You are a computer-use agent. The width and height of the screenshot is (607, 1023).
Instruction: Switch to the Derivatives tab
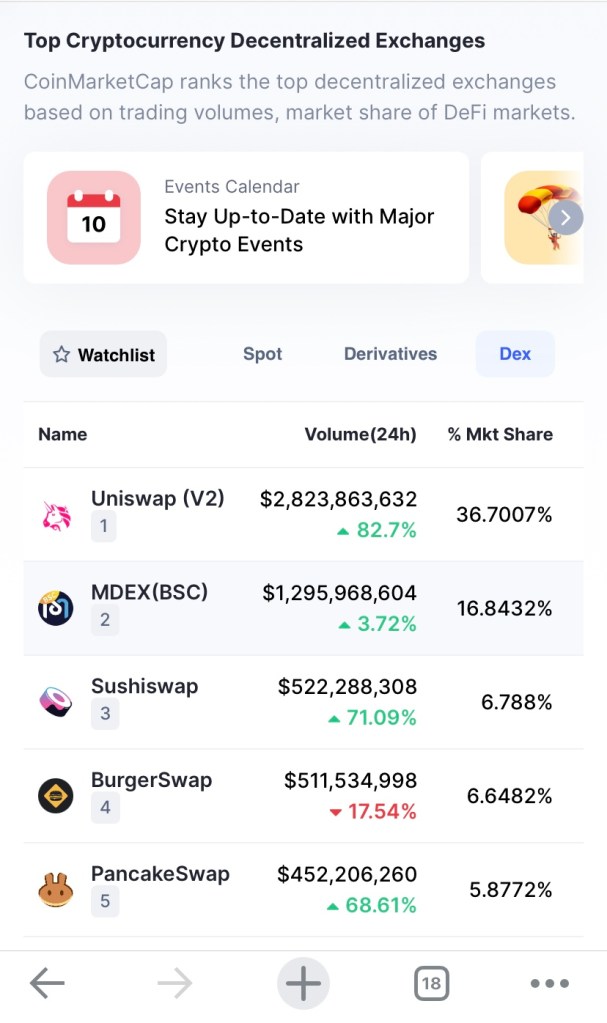coord(390,354)
